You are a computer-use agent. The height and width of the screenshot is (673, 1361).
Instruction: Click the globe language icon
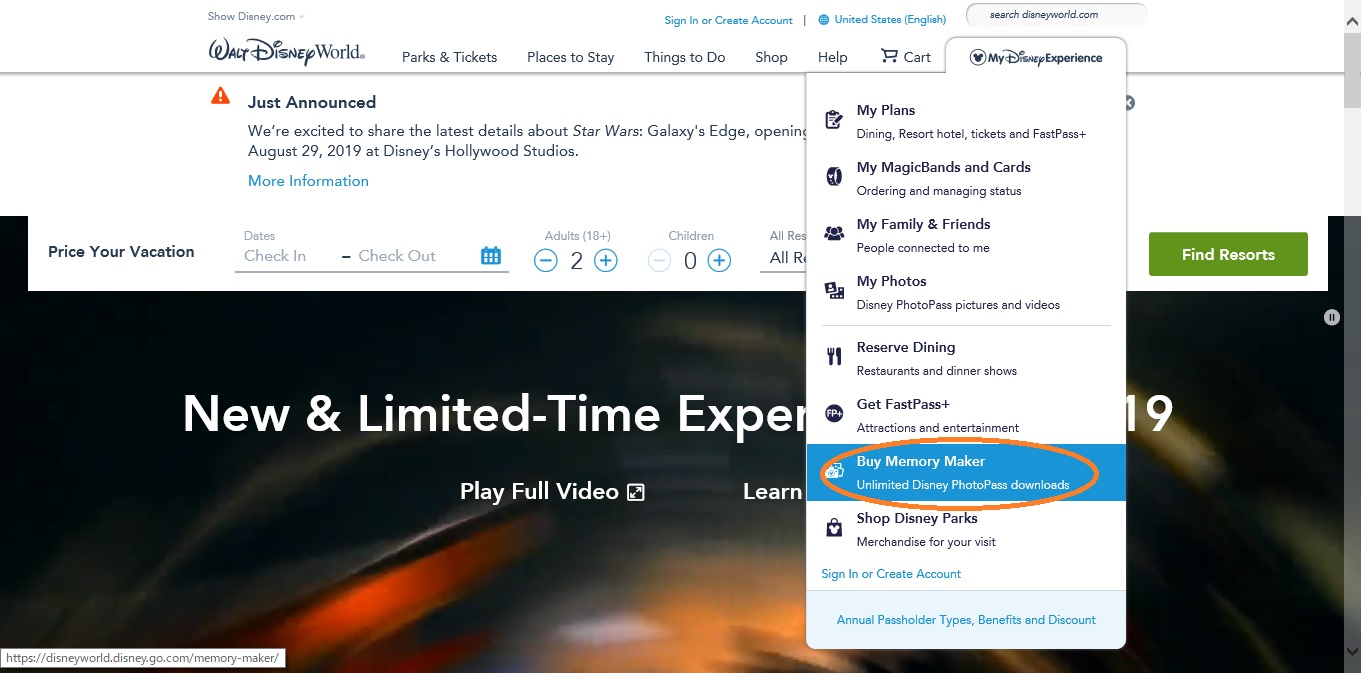[824, 19]
